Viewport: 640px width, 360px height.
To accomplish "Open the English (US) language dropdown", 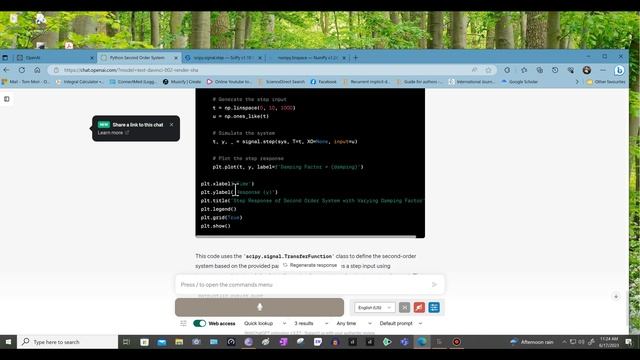I will pyautogui.click(x=375, y=307).
